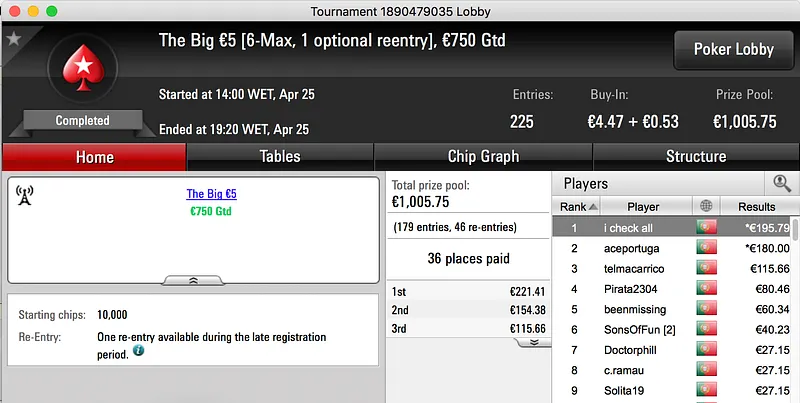The height and width of the screenshot is (403, 800).
Task: Sort by the Results column header
Action: pos(757,207)
